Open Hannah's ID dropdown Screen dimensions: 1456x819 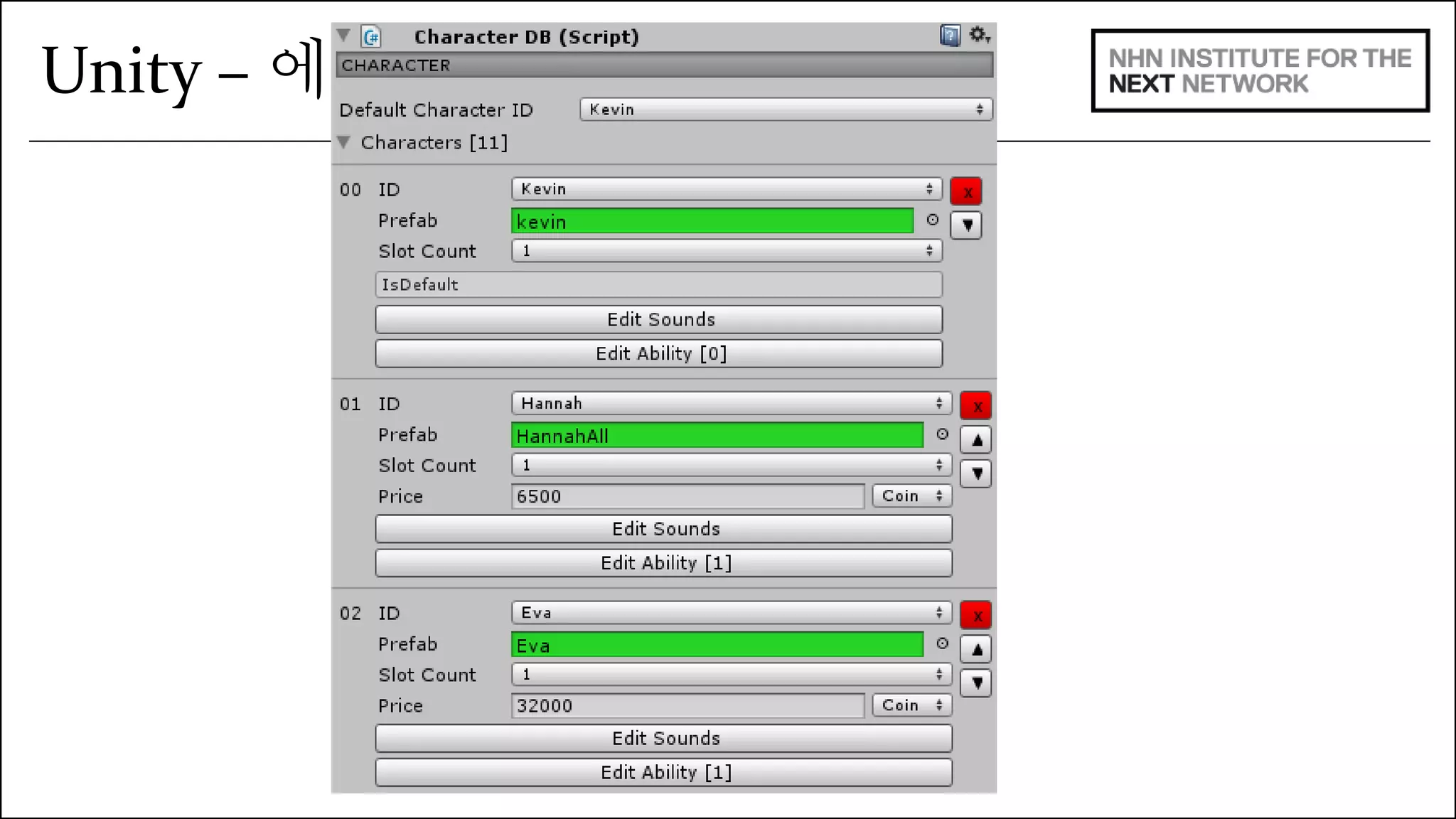[731, 404]
